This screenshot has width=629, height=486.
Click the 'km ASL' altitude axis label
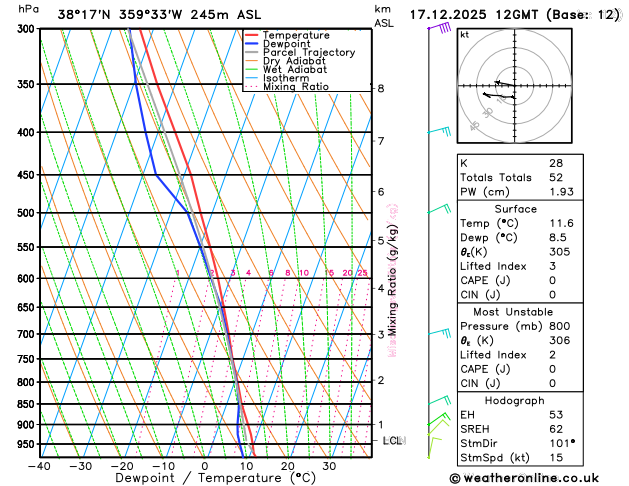point(384,16)
